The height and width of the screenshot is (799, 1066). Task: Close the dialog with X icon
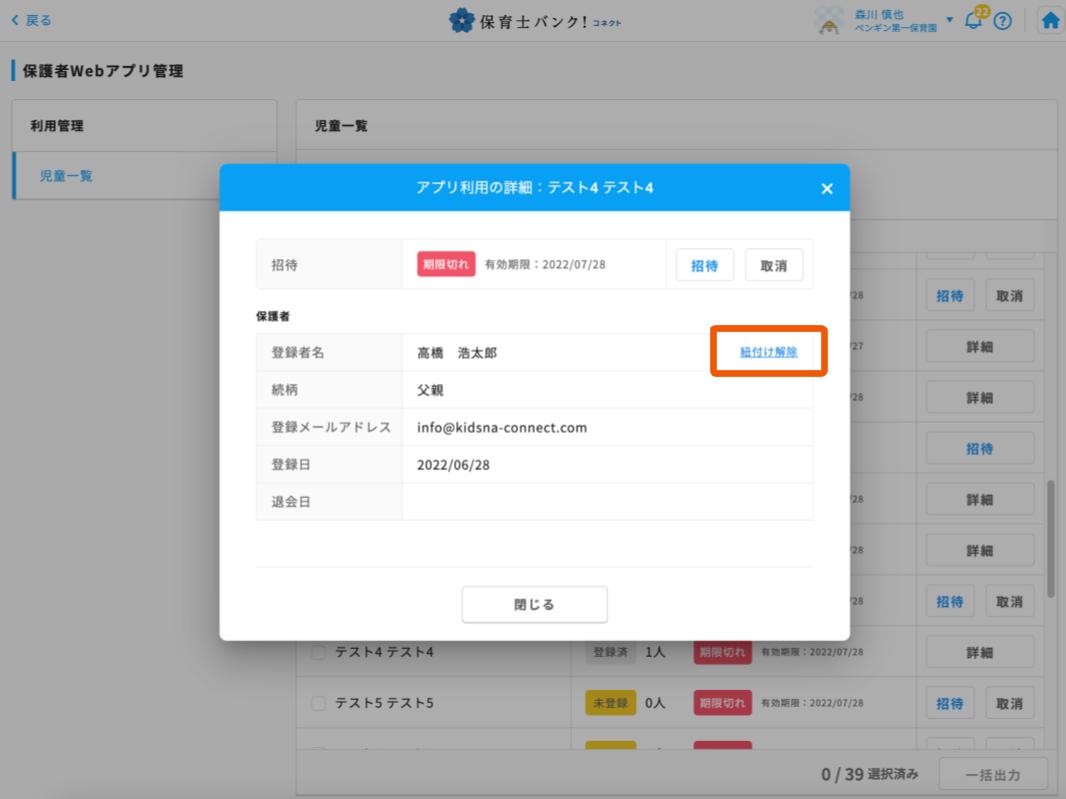click(x=826, y=188)
